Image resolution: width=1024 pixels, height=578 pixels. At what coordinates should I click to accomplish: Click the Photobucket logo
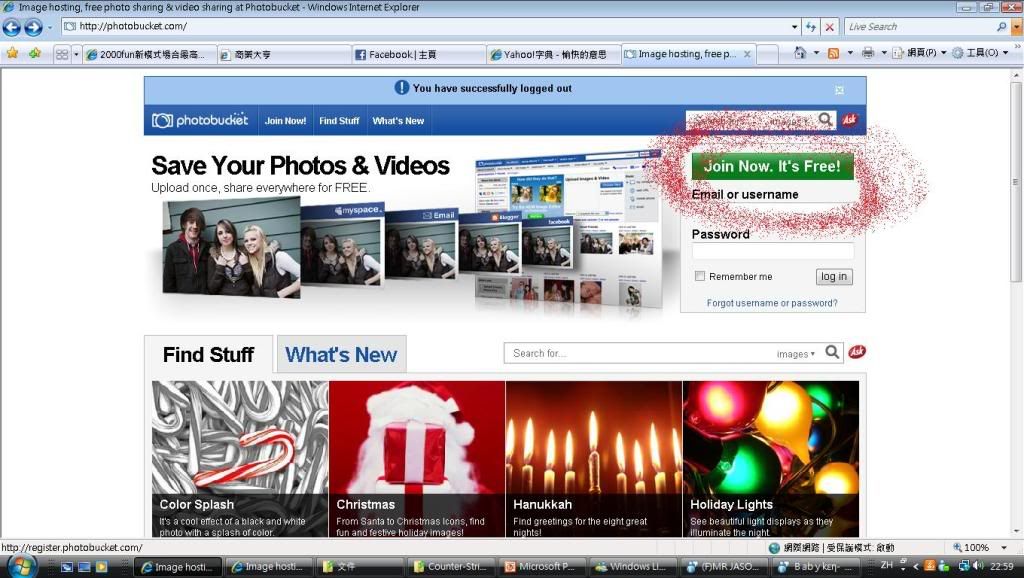click(200, 120)
